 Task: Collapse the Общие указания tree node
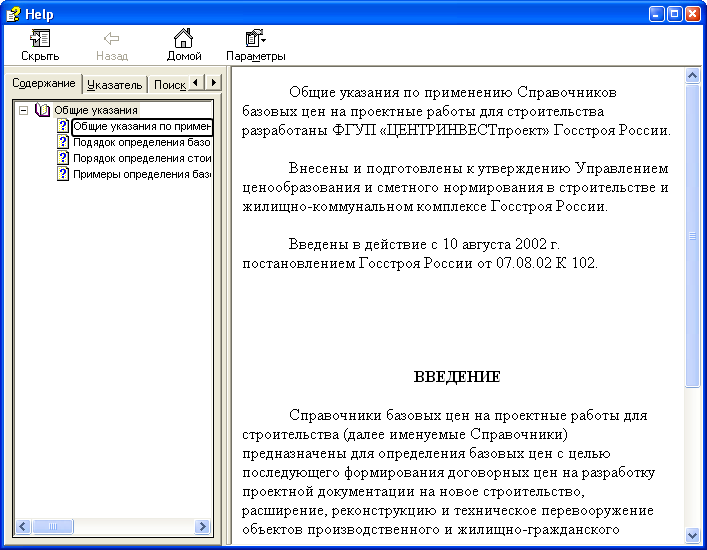[23, 110]
